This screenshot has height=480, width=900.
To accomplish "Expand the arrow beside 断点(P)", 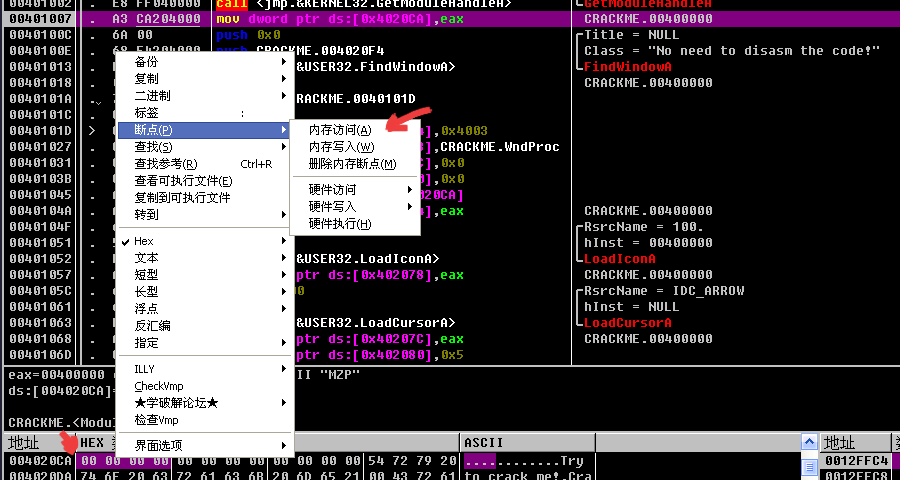I will [x=284, y=130].
